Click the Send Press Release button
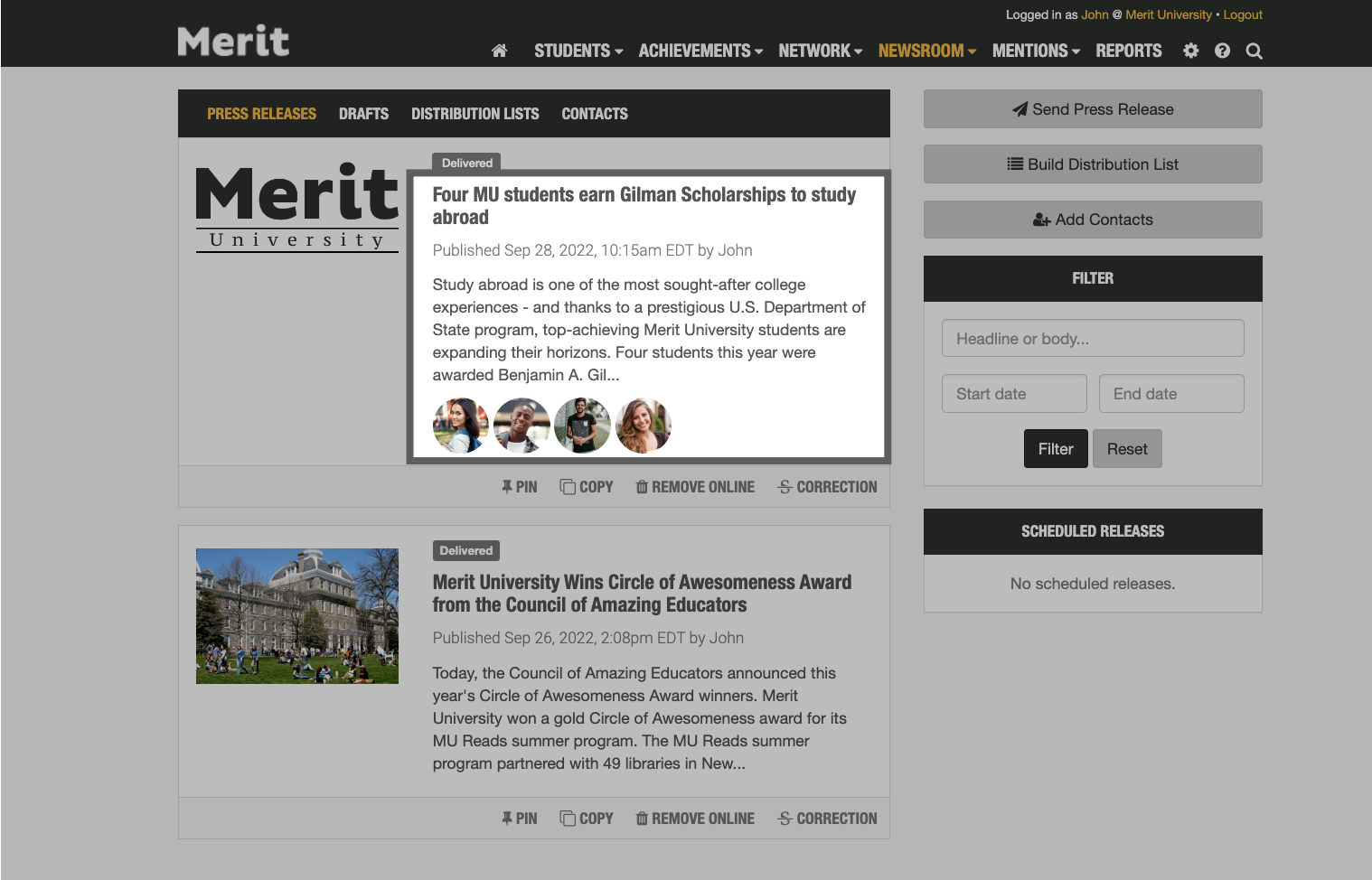Screen dimensions: 1372x880 tap(1093, 108)
